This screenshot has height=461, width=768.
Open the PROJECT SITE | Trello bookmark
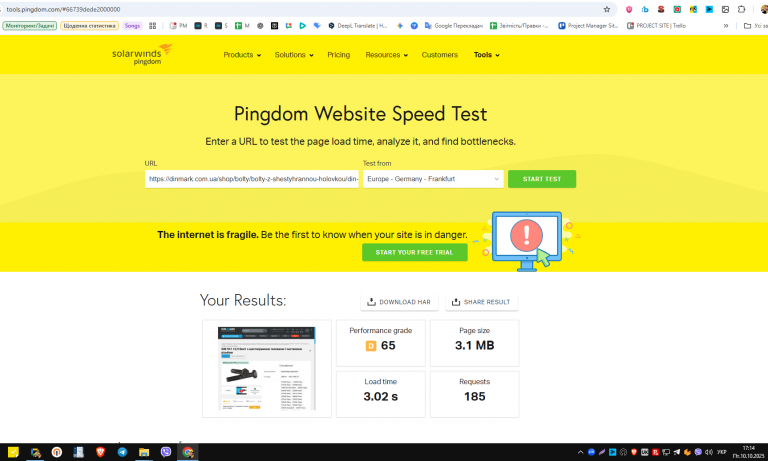657,25
